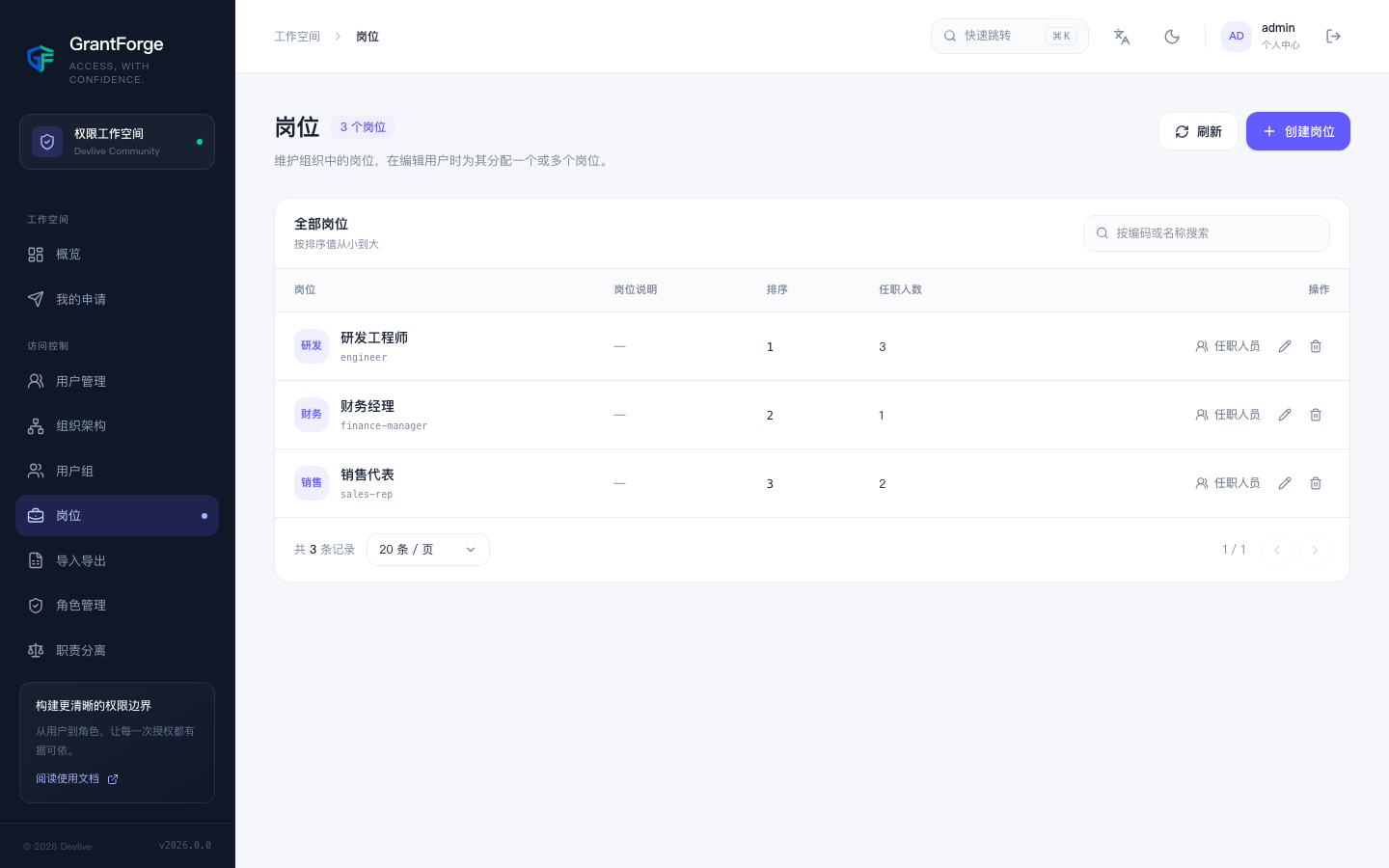Open 导入导出 in the sidebar
This screenshot has width=1389, height=868.
click(117, 560)
